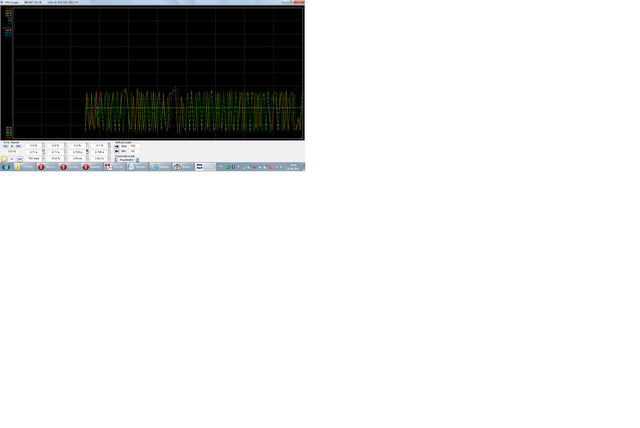Open the Windows Start menu
This screenshot has height=428, width=640.
6,167
